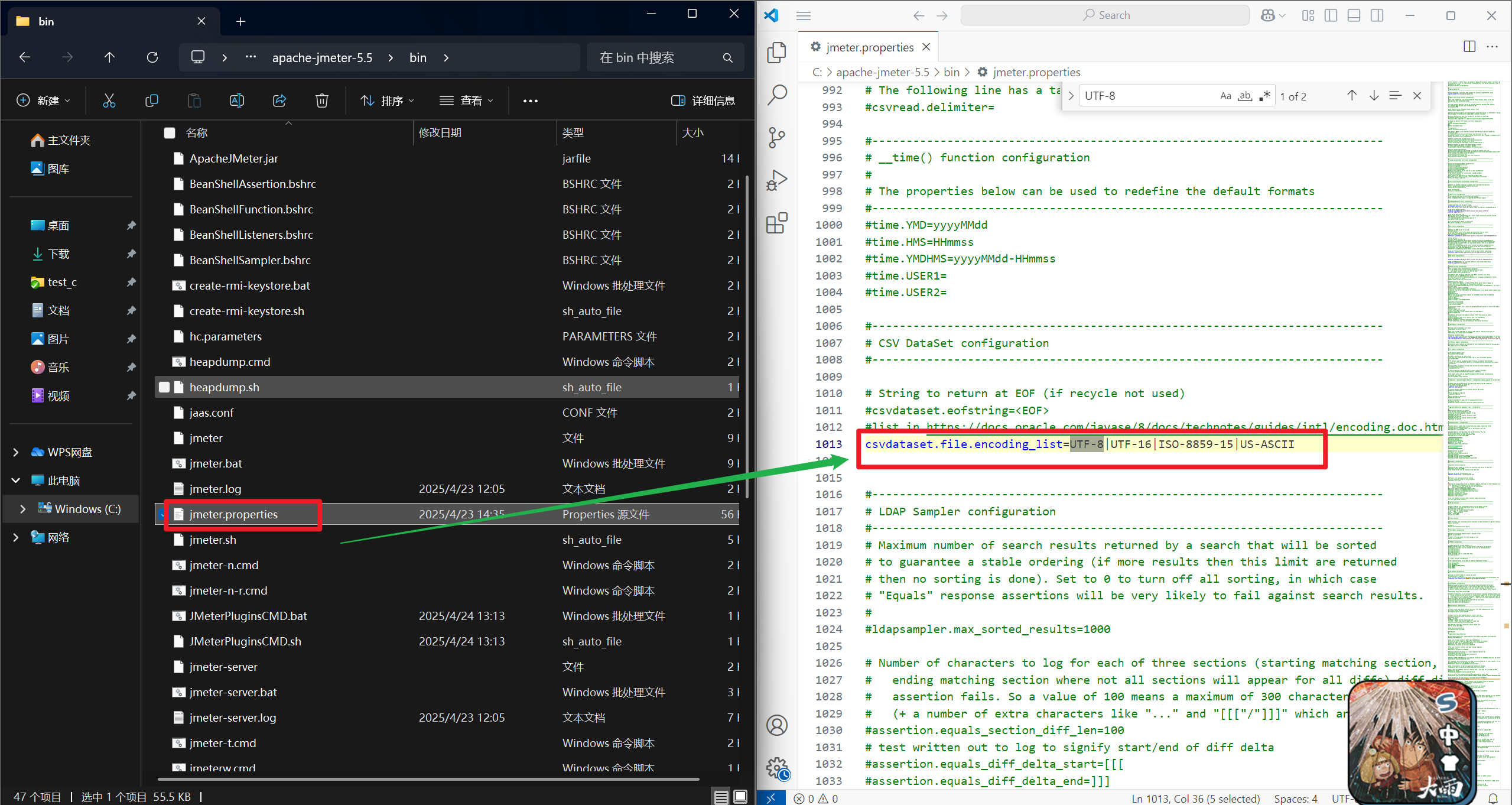Viewport: 1512px width, 805px height.
Task: Open VS Code Explorer view
Action: (776, 53)
